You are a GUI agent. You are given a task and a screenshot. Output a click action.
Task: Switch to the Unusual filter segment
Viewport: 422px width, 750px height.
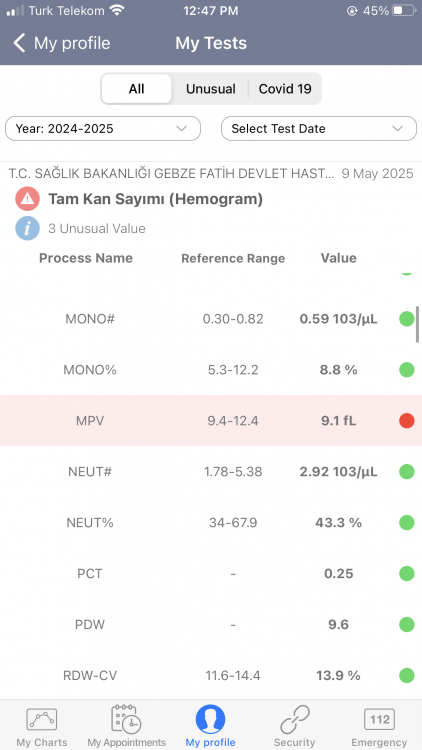click(x=211, y=89)
